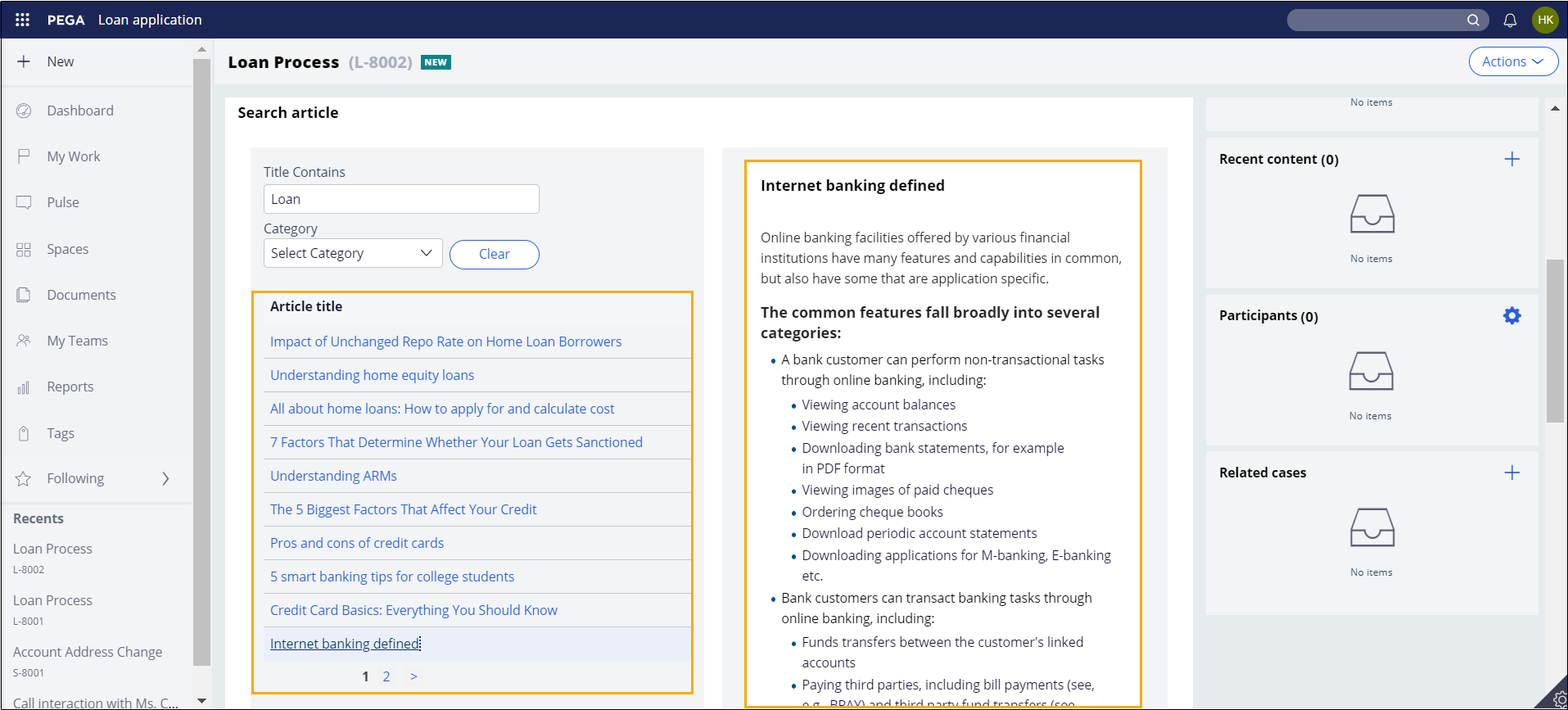Screen dimensions: 1568x710
Task: Open the Reports navigation item
Action: click(70, 387)
